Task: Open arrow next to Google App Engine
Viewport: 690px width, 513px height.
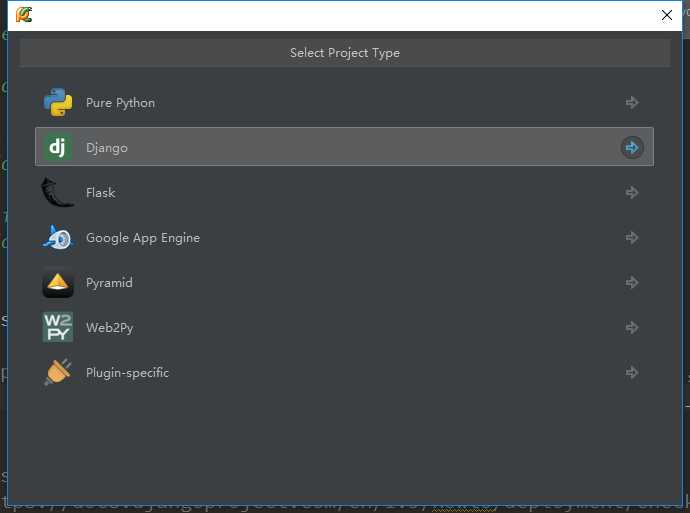Action: [632, 238]
